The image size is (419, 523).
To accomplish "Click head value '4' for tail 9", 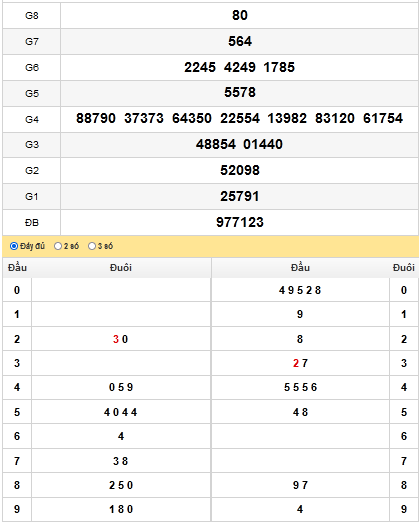I will (300, 509).
